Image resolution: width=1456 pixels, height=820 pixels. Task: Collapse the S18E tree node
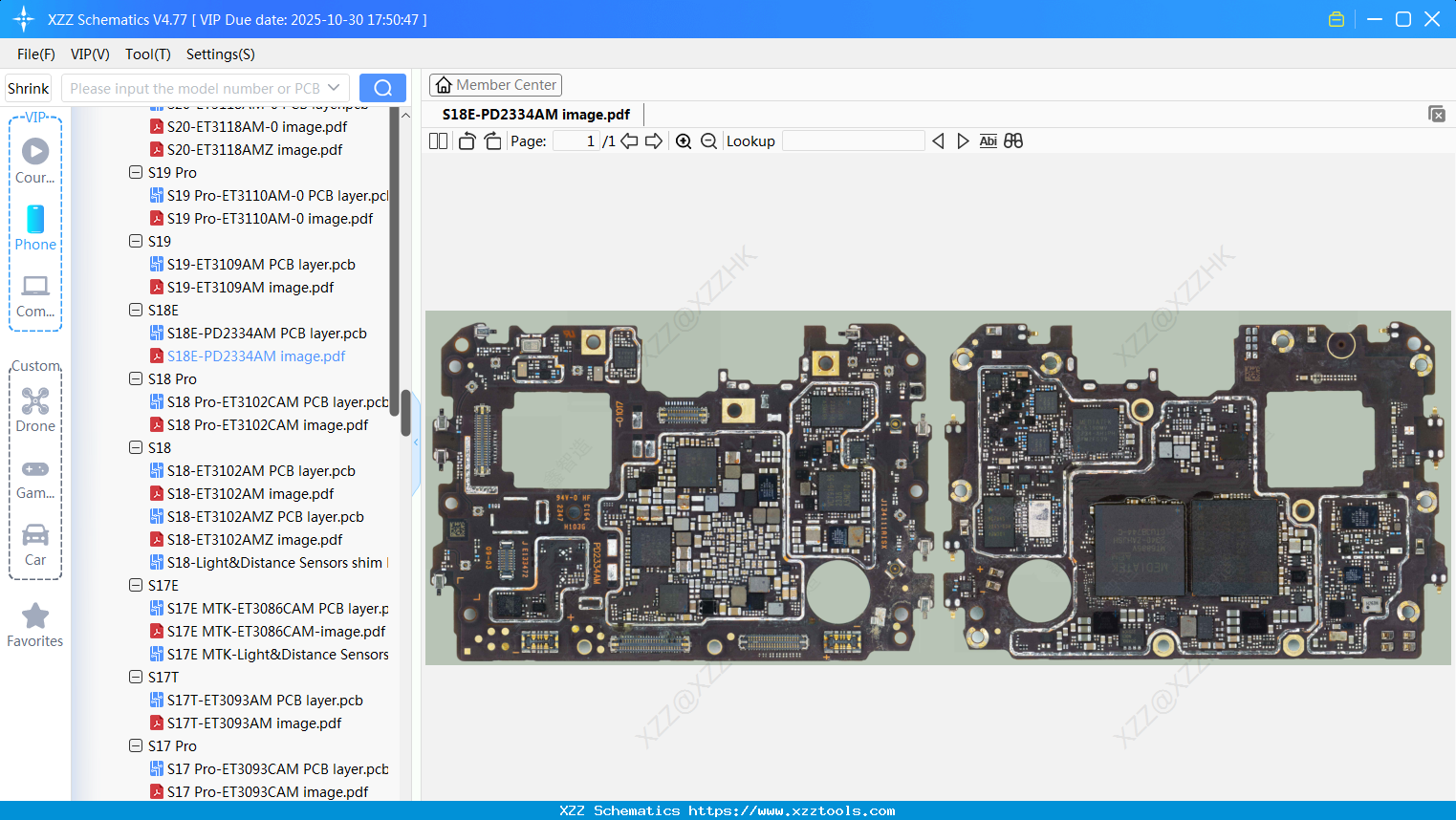click(x=136, y=310)
